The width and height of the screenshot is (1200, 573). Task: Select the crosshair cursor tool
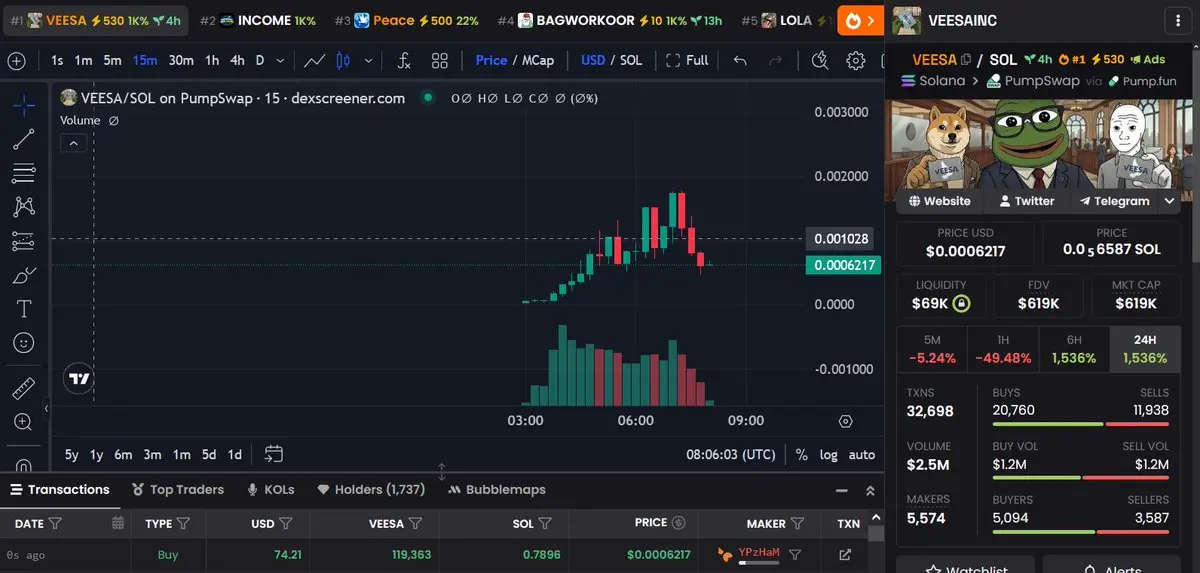click(x=24, y=105)
